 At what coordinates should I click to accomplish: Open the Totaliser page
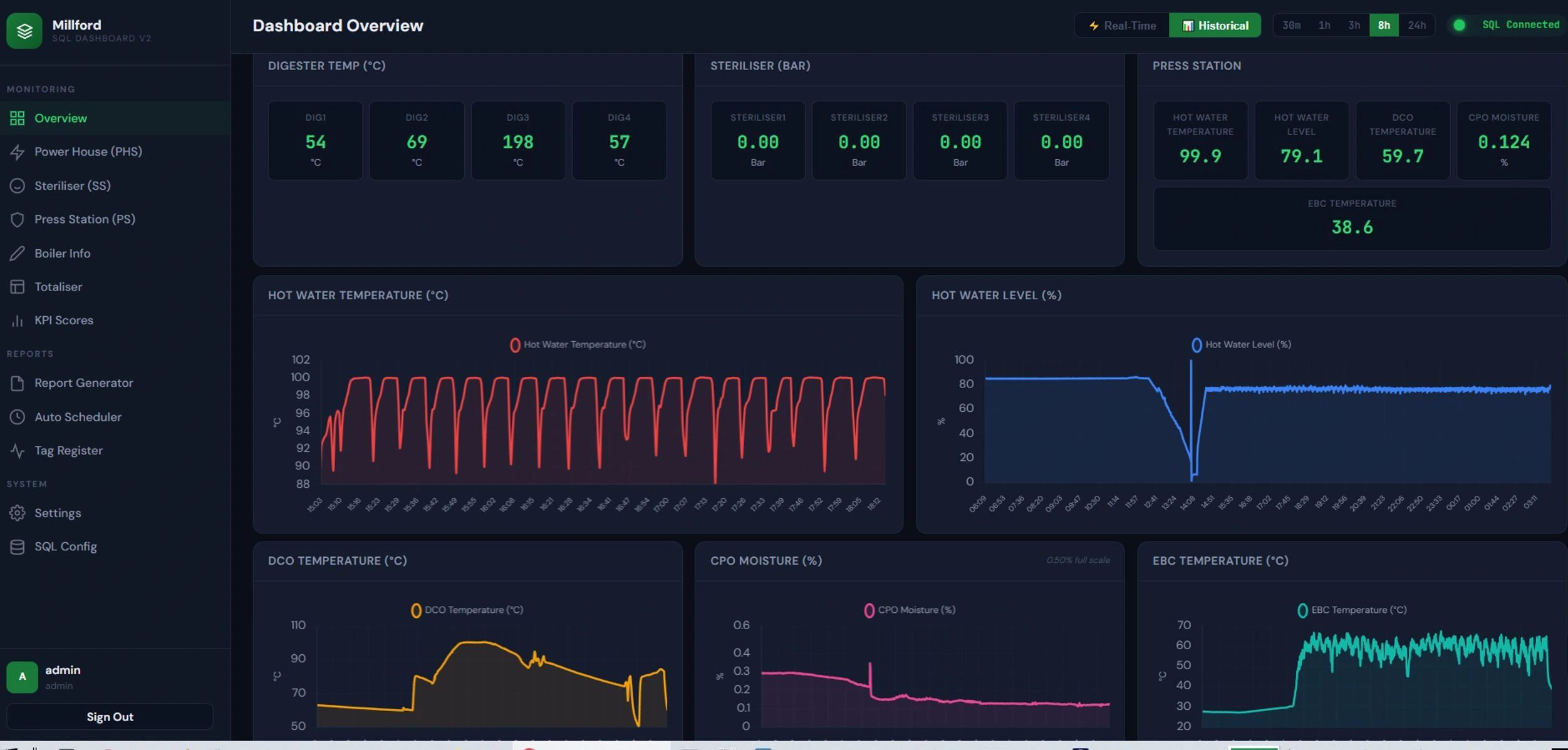tap(115, 287)
